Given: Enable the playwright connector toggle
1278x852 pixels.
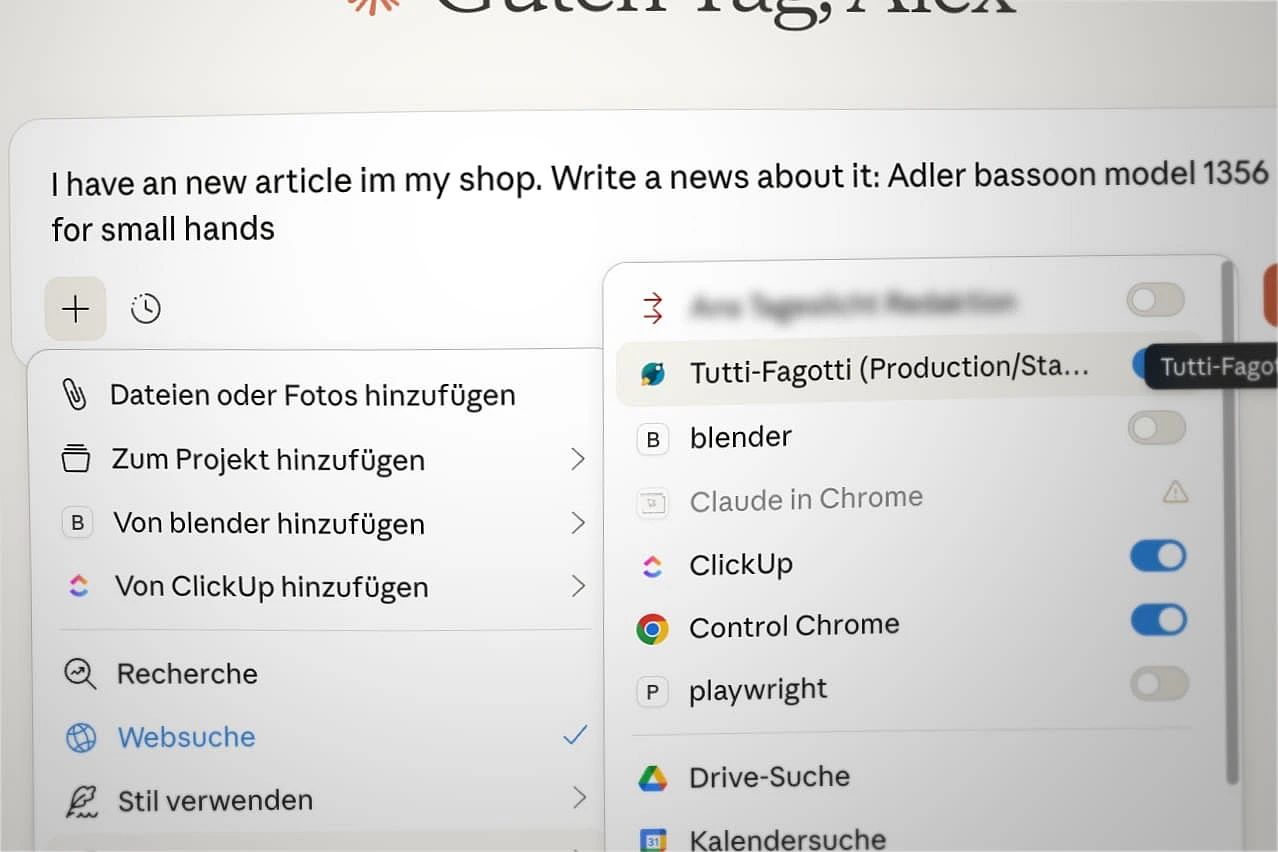Looking at the screenshot, I should [x=1159, y=684].
